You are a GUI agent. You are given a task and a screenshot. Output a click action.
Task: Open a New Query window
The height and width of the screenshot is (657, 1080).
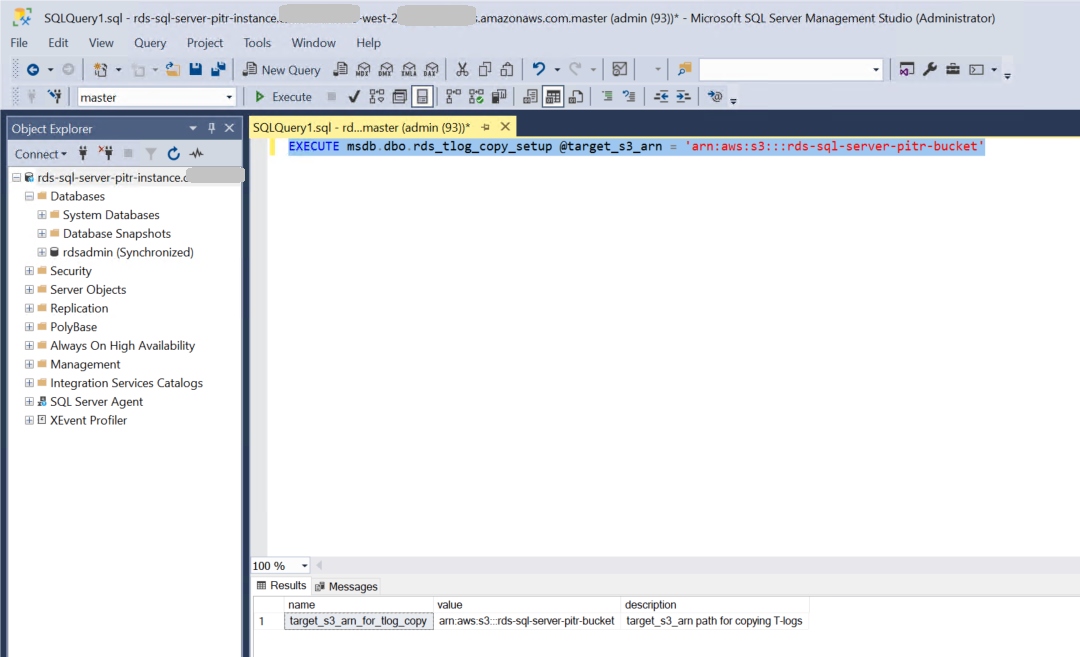point(280,68)
